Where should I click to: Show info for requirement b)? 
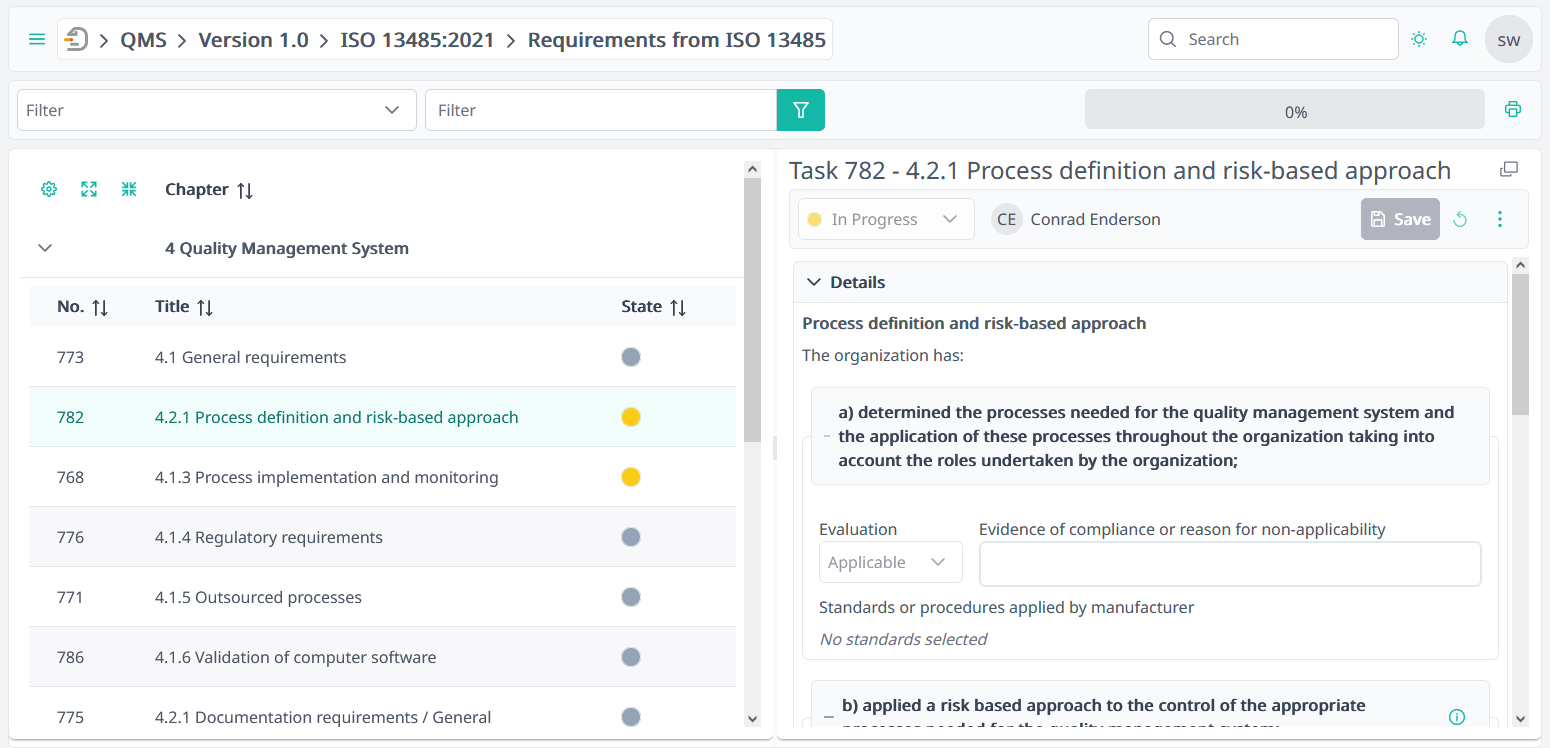point(1457,717)
